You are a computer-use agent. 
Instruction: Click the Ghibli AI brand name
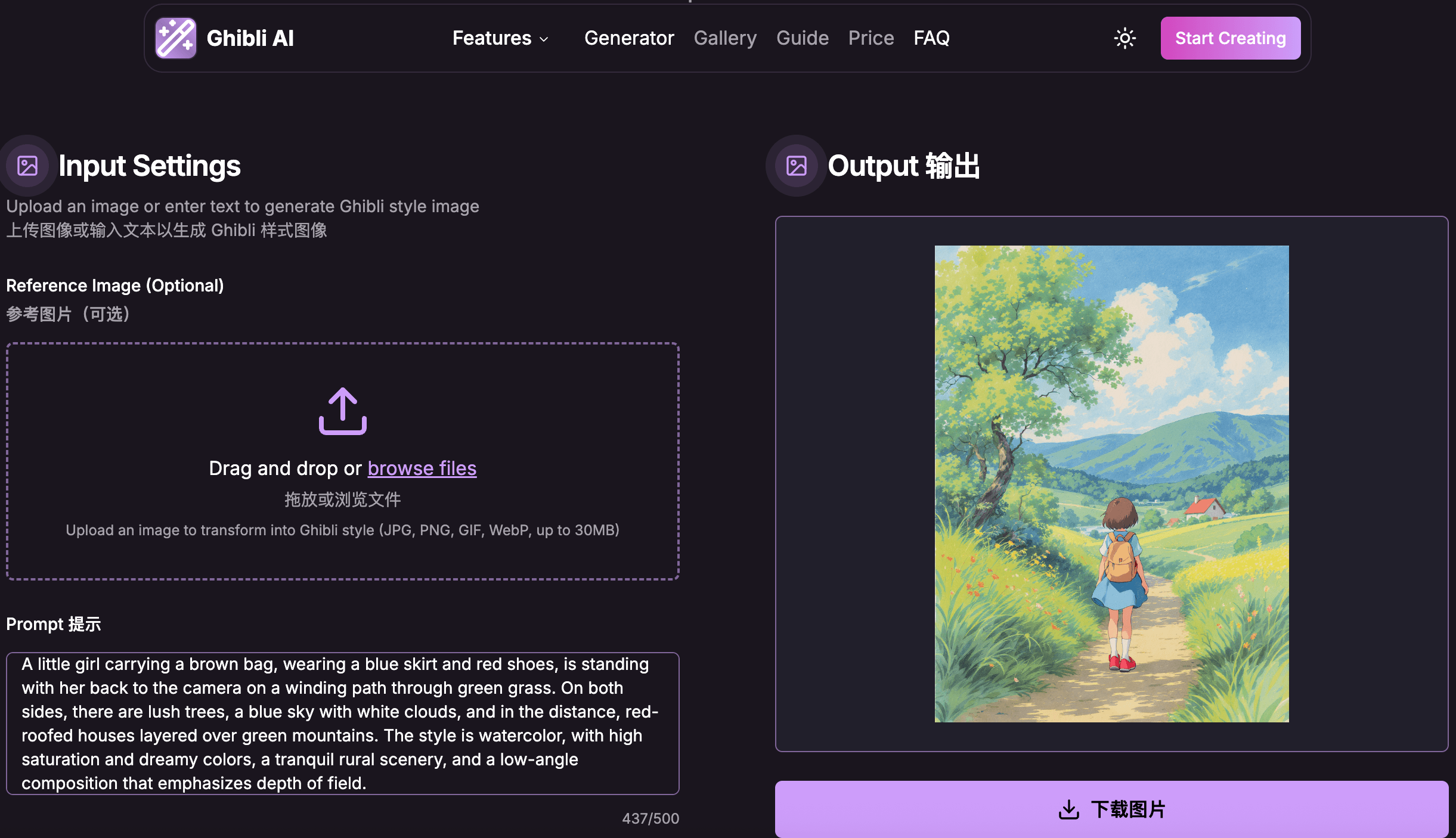[x=250, y=38]
